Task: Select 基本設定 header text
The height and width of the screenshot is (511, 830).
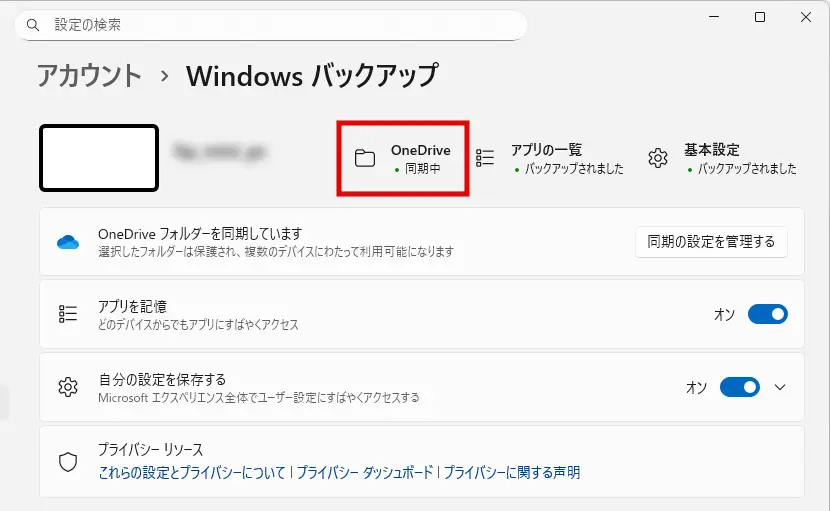Action: [x=711, y=150]
